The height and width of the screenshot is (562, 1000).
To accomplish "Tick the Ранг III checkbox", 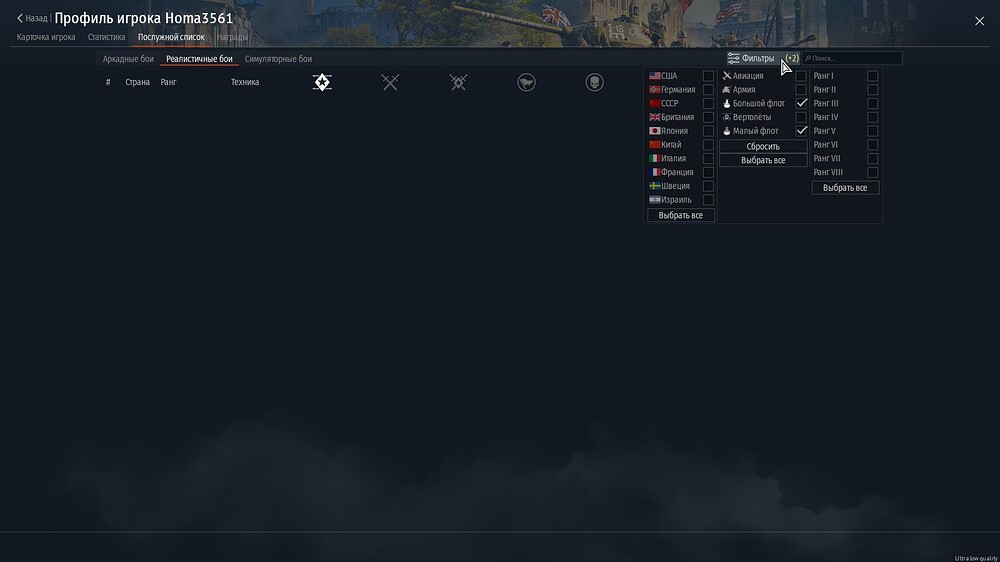I will [872, 103].
